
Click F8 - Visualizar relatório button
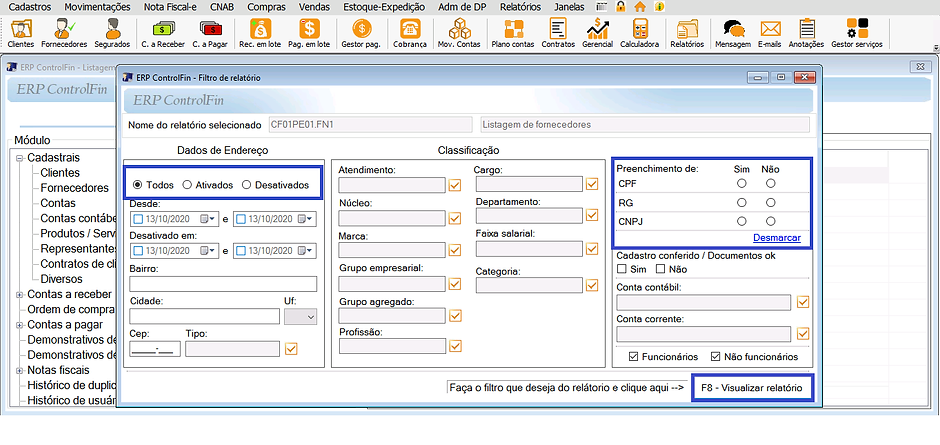pyautogui.click(x=752, y=388)
